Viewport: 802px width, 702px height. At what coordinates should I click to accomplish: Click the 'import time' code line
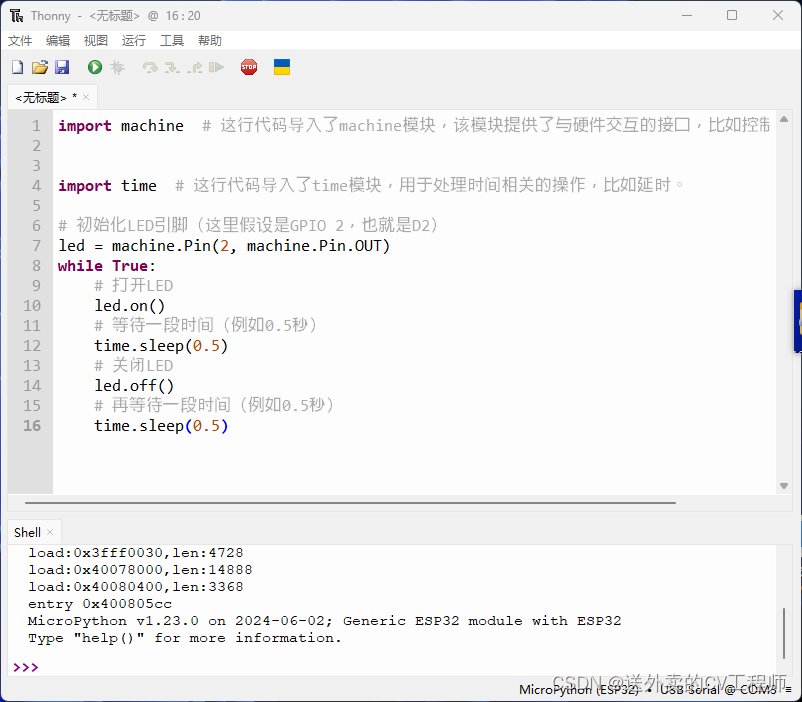(107, 185)
